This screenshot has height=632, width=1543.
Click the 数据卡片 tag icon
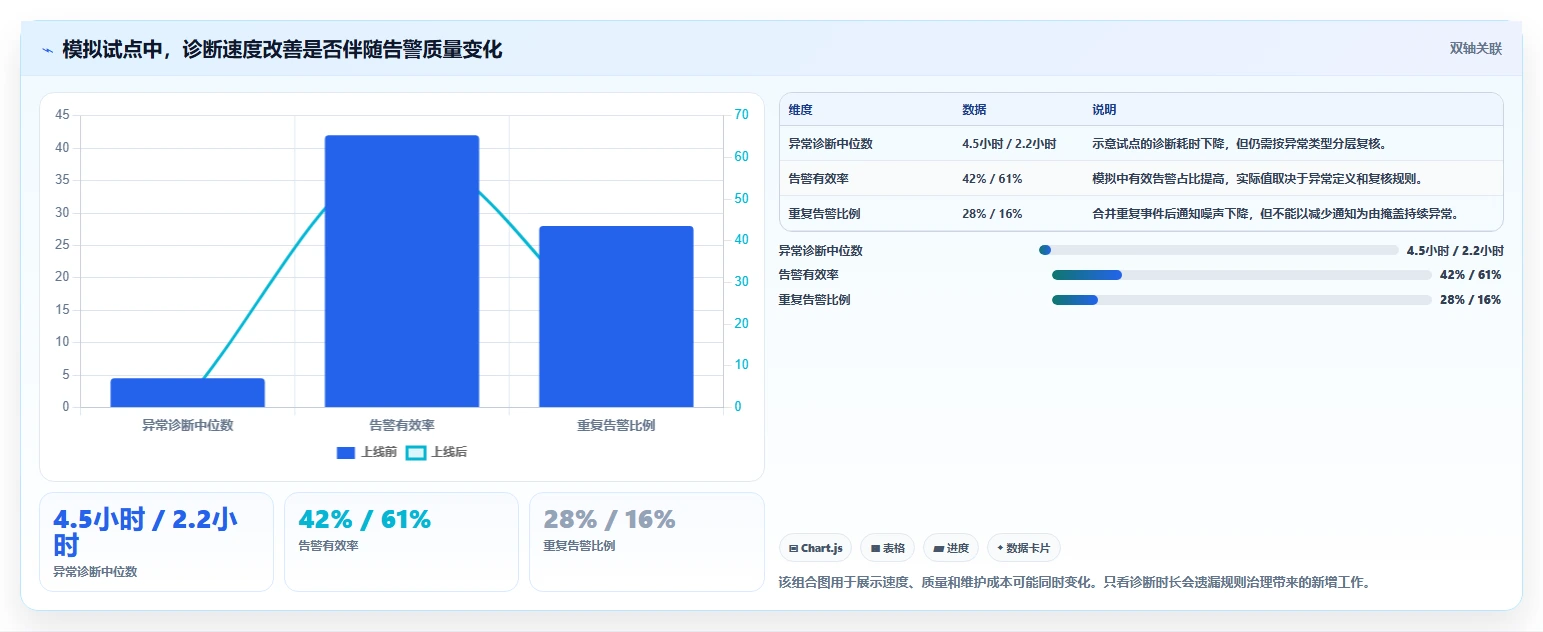pos(1000,548)
